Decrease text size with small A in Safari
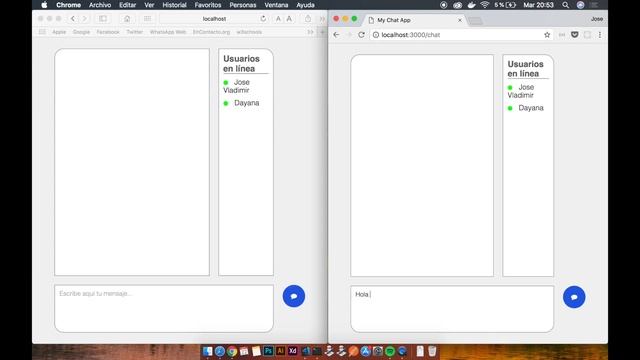This screenshot has width=640, height=360. 278,19
